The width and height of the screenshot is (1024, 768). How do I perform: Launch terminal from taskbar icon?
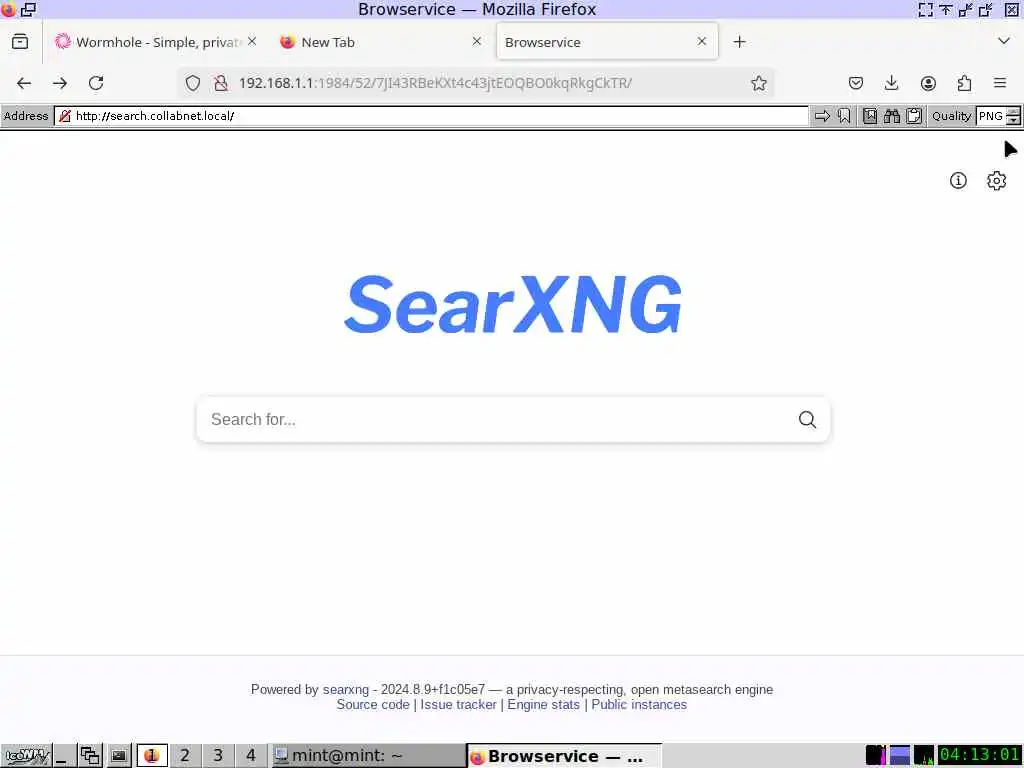tap(118, 756)
